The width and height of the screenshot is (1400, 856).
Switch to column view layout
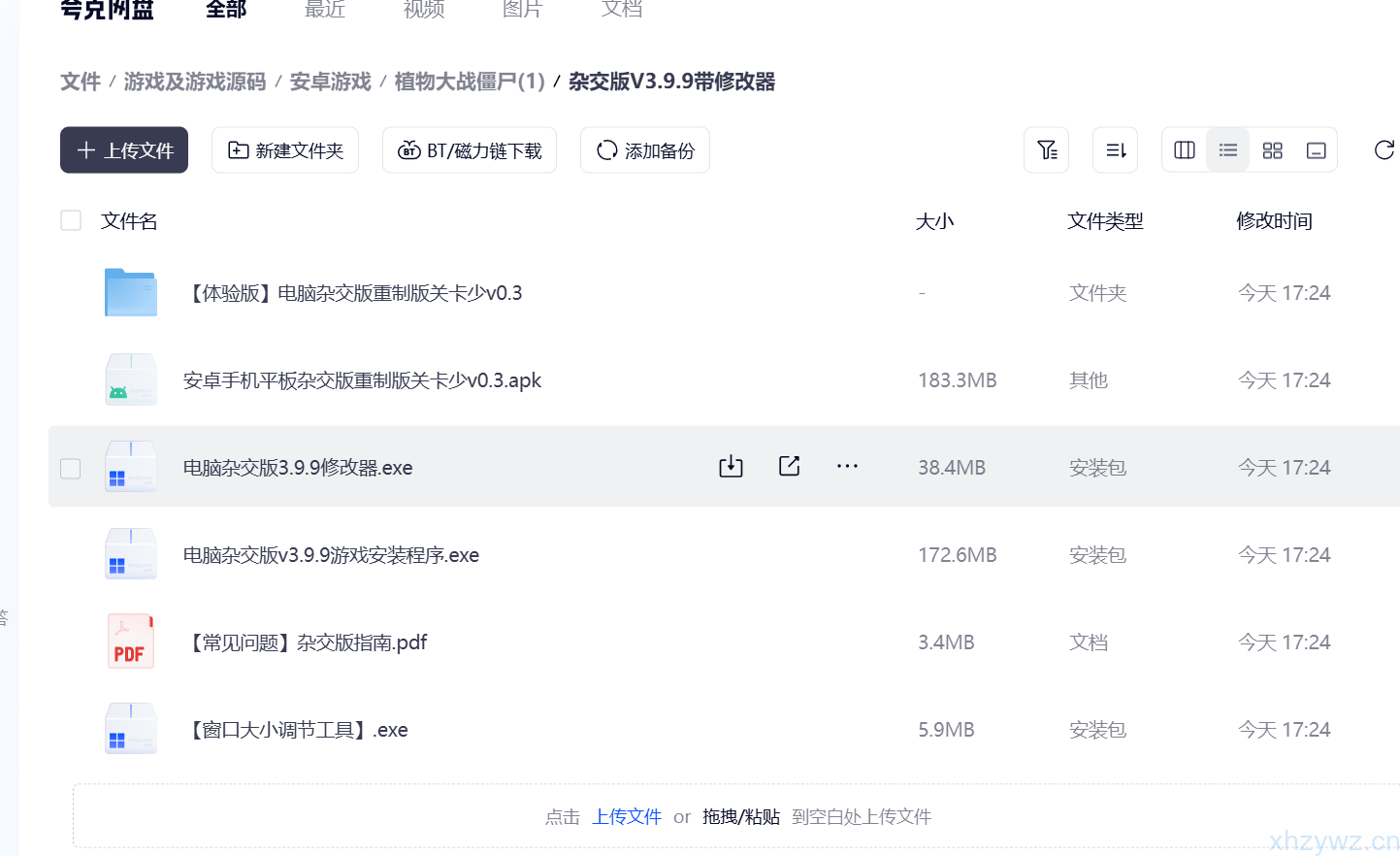click(x=1184, y=149)
